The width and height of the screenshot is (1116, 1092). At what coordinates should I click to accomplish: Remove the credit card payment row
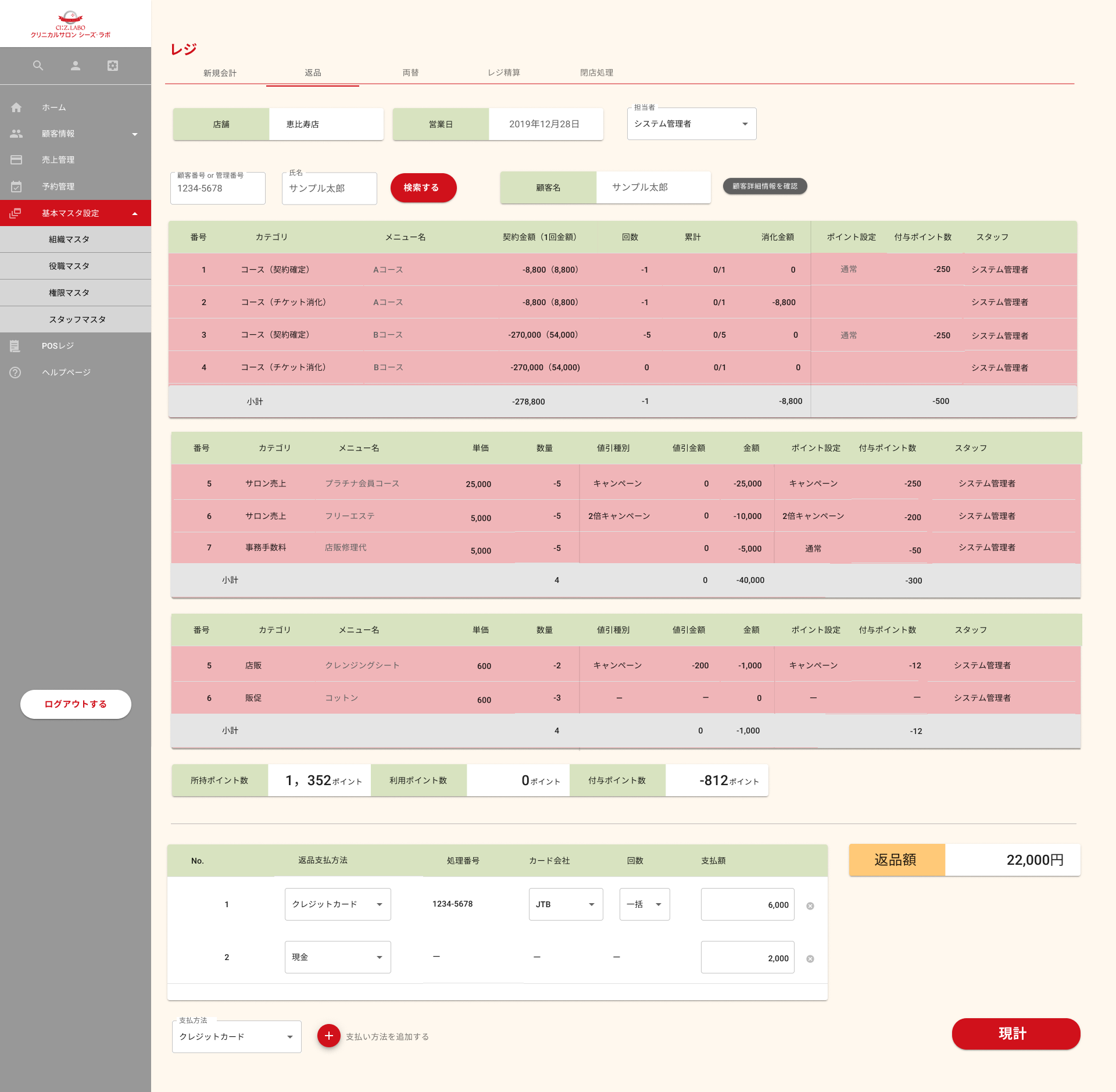coord(810,906)
